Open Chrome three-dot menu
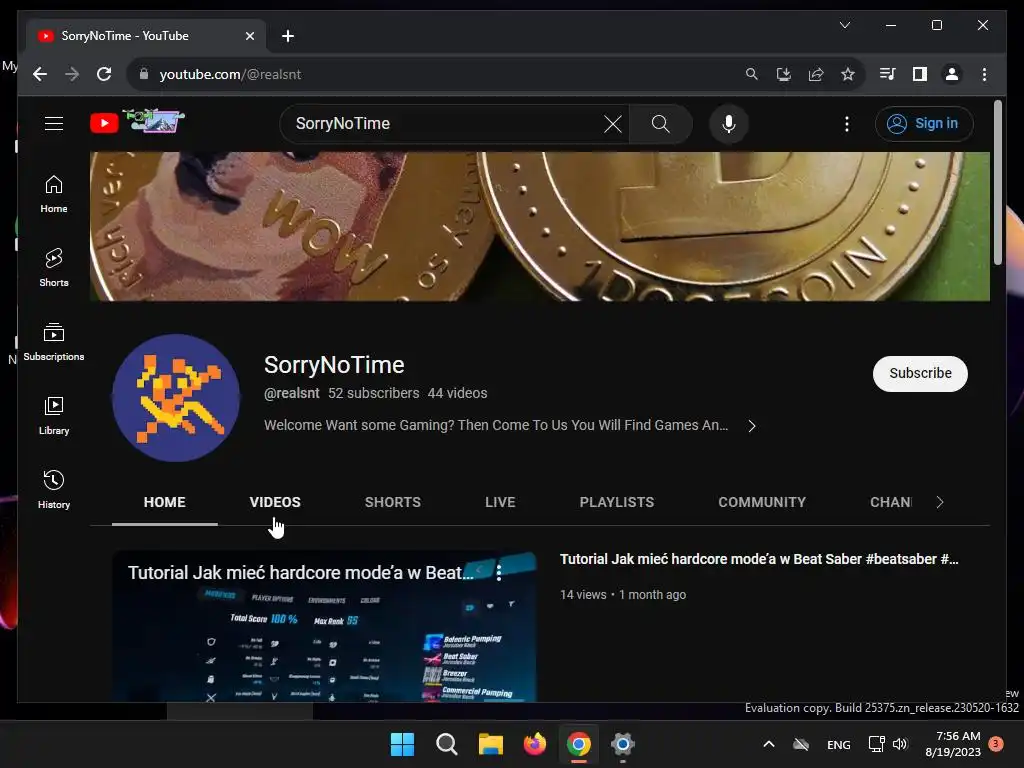This screenshot has height=768, width=1024. click(x=984, y=74)
